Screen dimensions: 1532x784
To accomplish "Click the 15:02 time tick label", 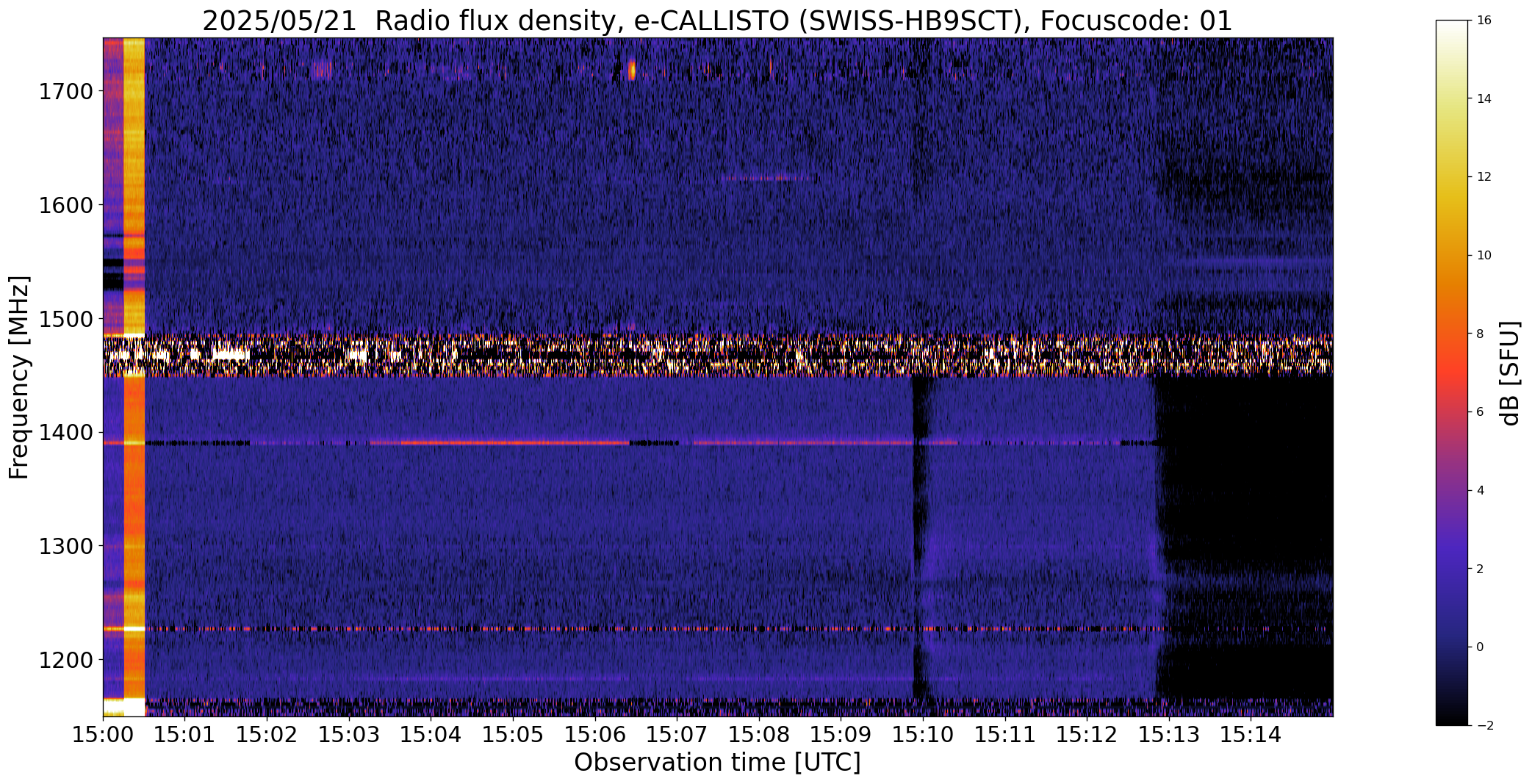I will (x=267, y=734).
